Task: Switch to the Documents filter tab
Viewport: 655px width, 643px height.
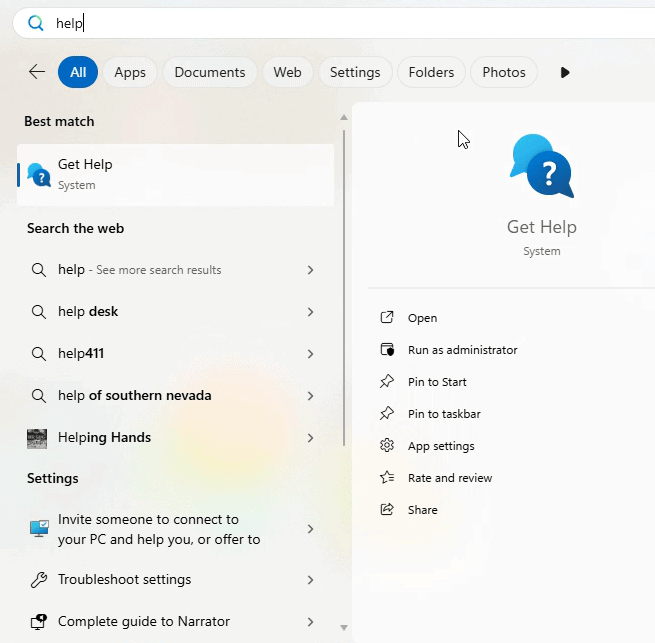Action: pos(210,72)
